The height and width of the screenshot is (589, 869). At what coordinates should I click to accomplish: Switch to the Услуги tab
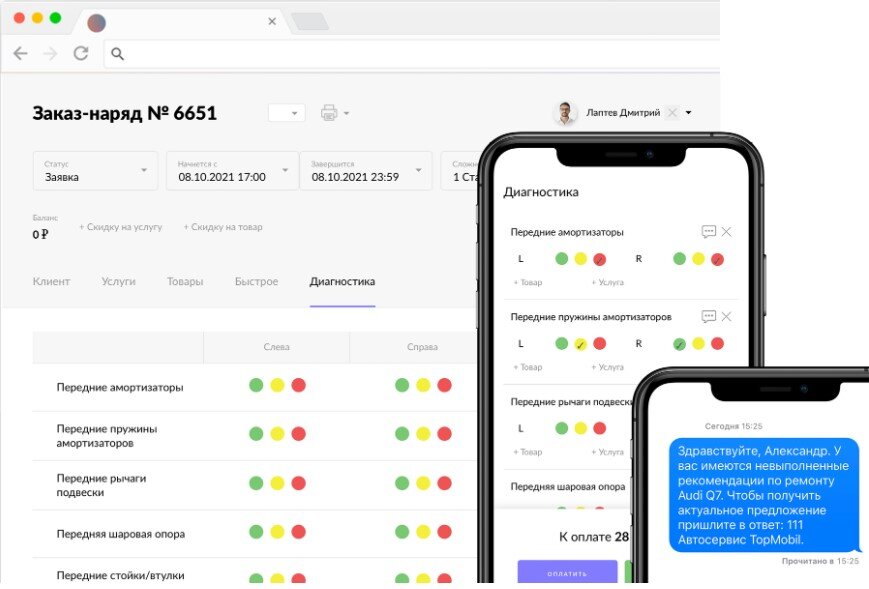click(x=119, y=281)
